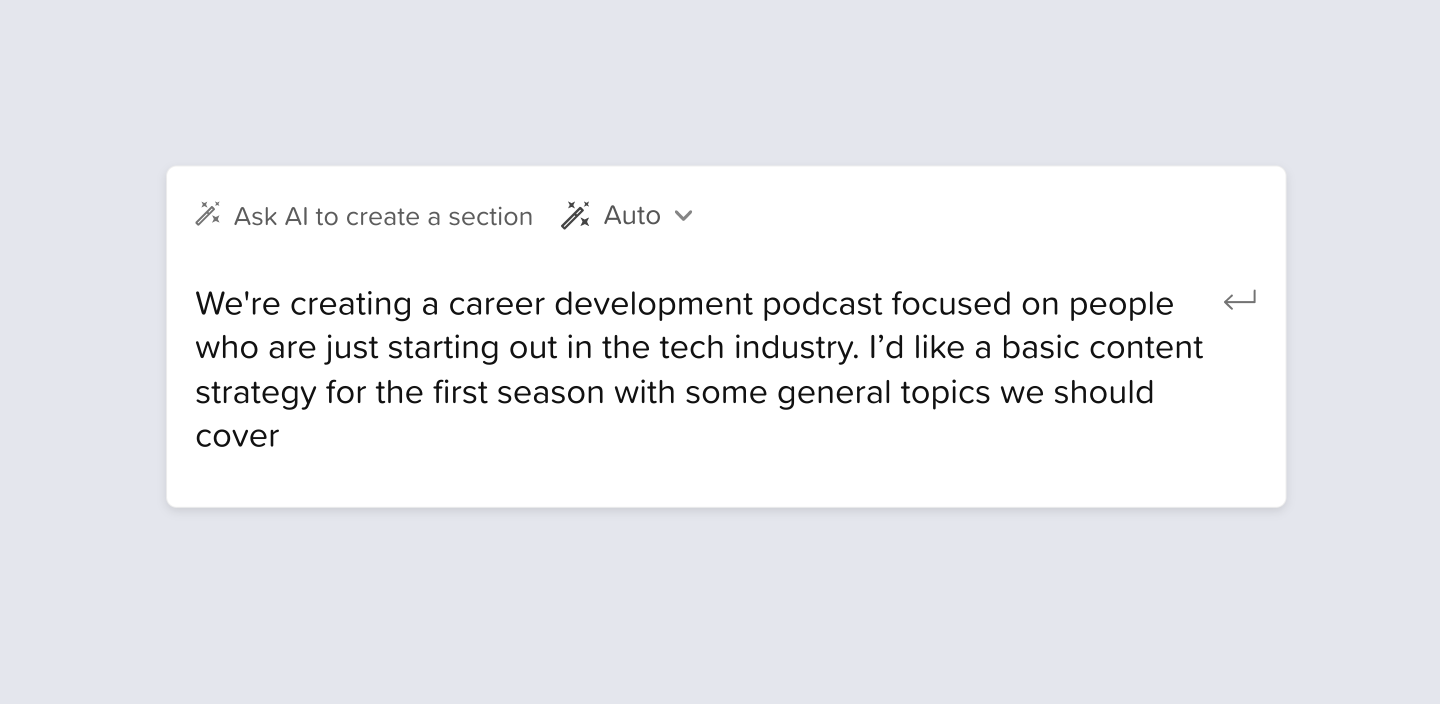Viewport: 1440px width, 704px height.
Task: Click the magic wand icon beside "Ask AI to create a section"
Action: (x=206, y=214)
